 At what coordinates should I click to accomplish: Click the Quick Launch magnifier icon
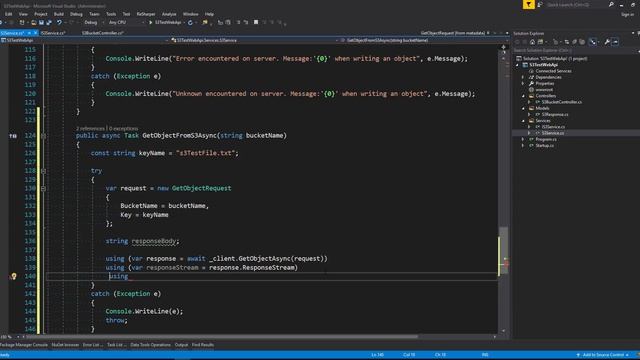pyautogui.click(x=611, y=4)
